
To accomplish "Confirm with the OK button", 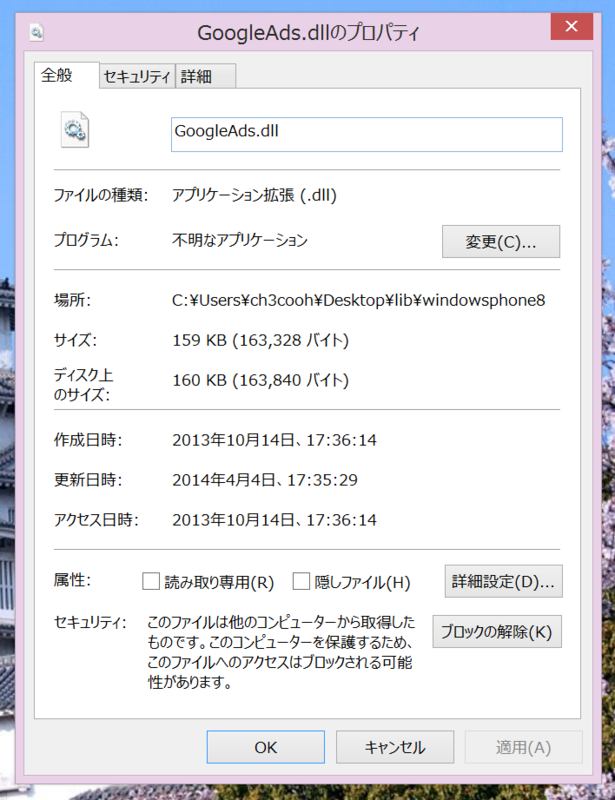I will pyautogui.click(x=265, y=747).
